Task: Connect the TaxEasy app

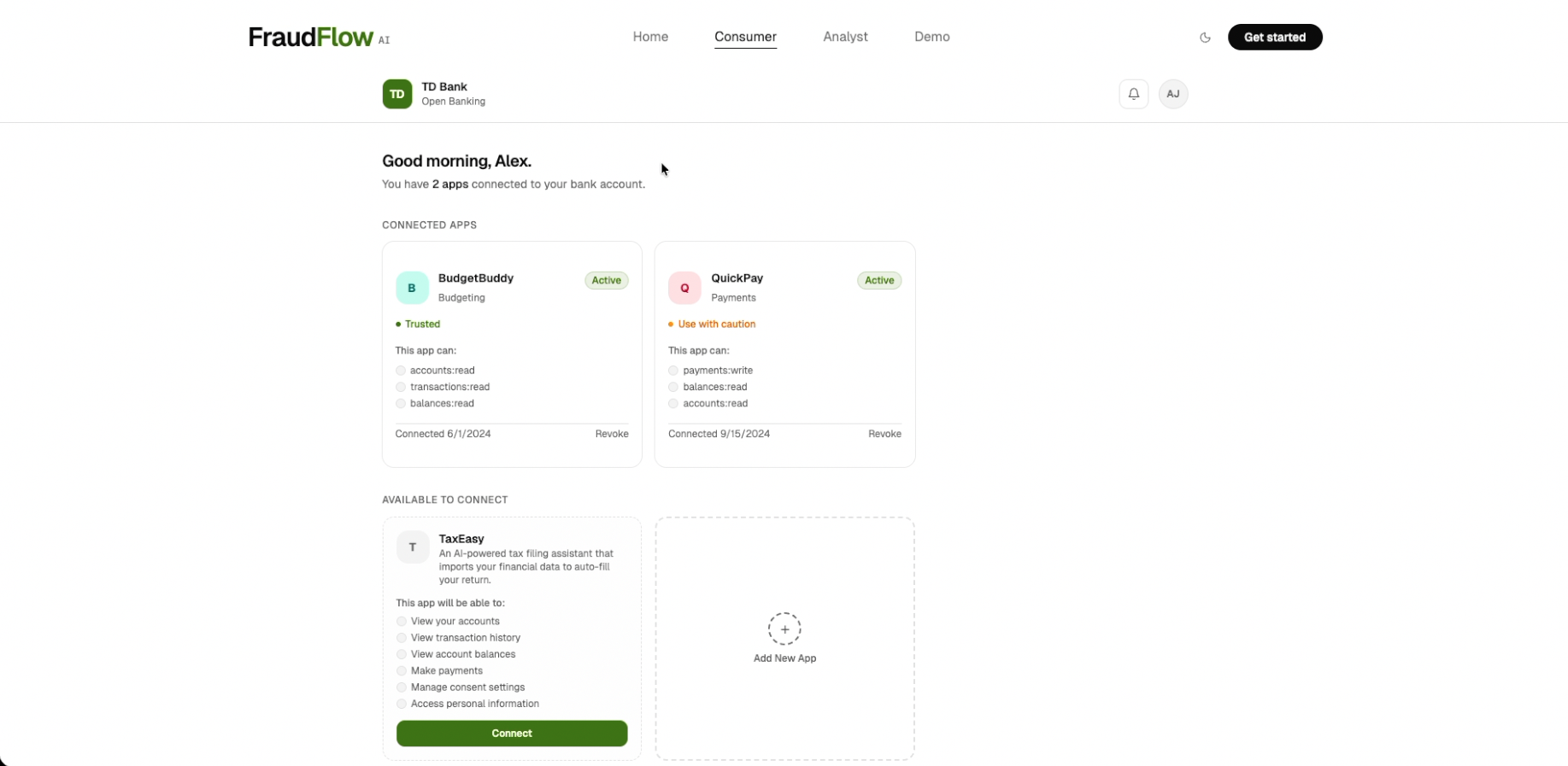Action: pos(512,734)
